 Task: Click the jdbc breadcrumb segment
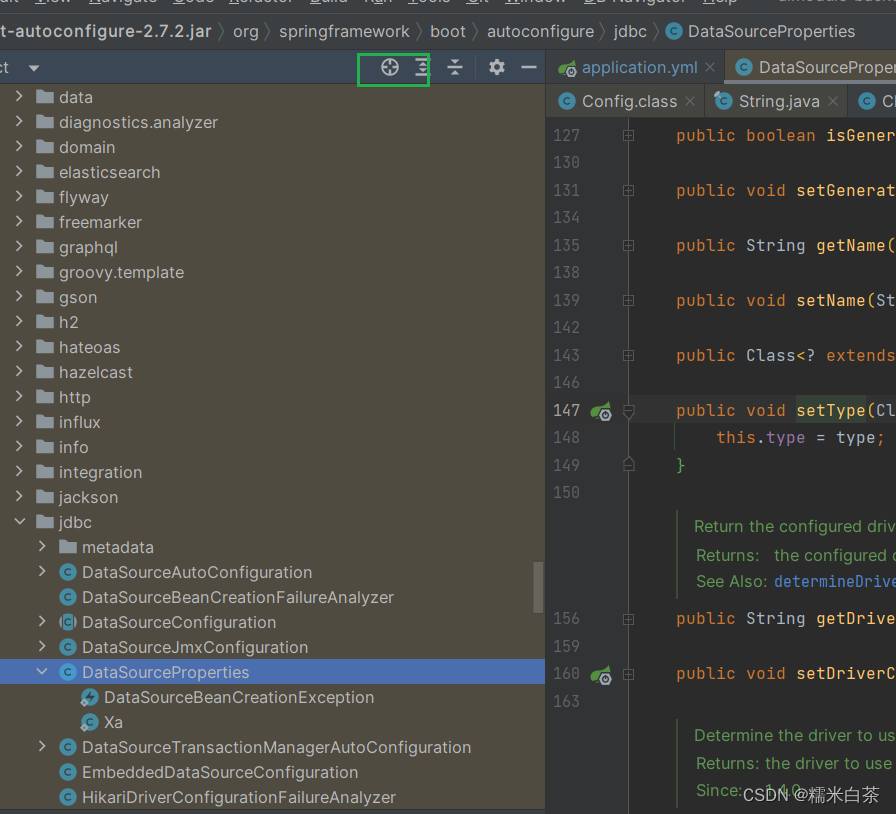(630, 31)
